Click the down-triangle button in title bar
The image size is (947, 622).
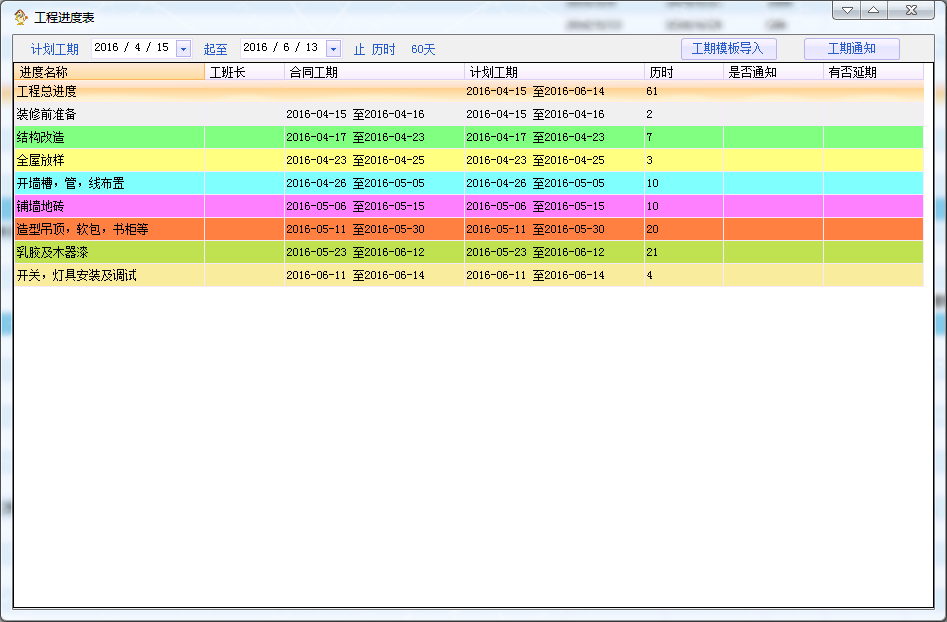pos(847,10)
